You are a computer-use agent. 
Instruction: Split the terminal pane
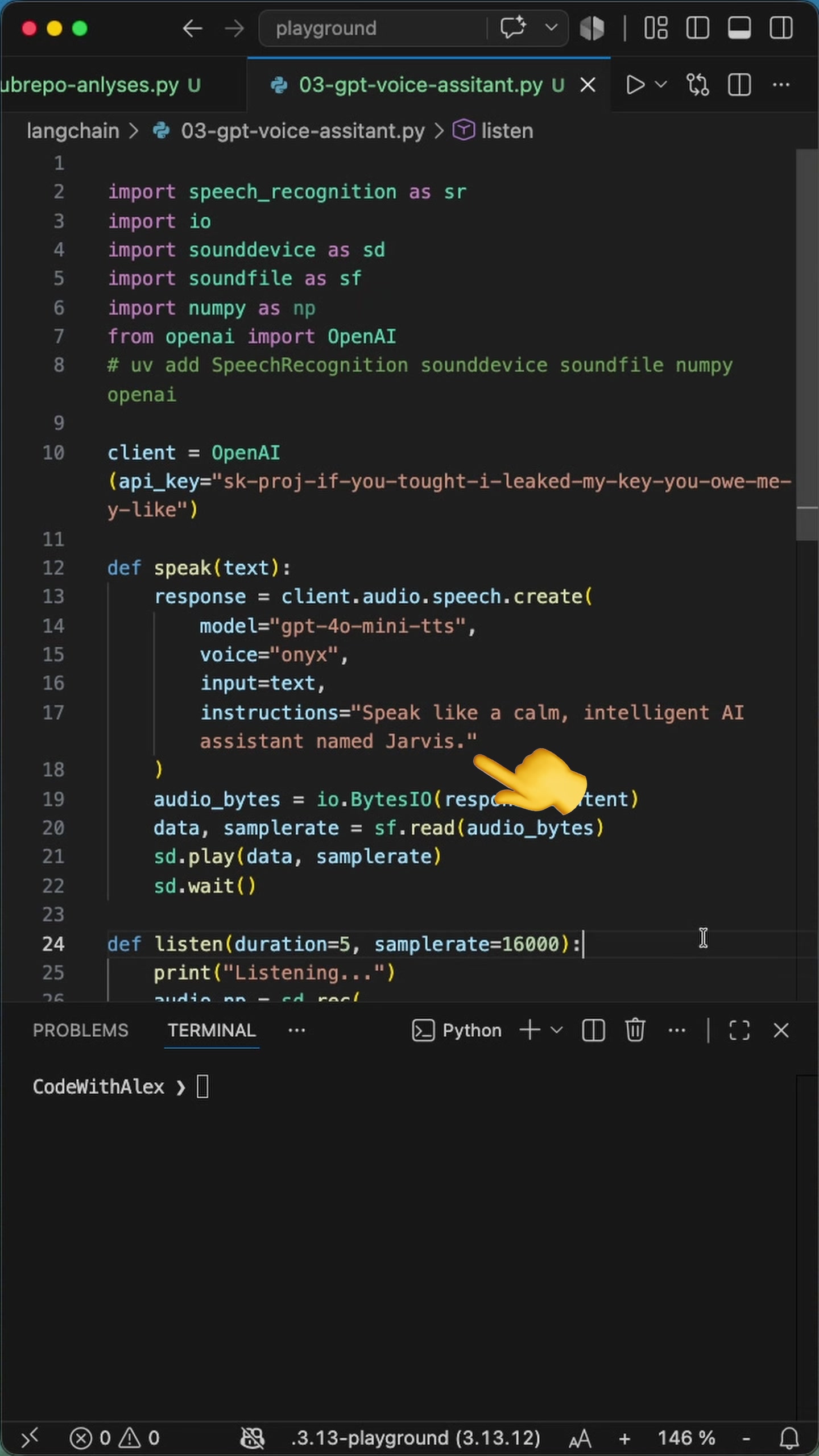(593, 1031)
